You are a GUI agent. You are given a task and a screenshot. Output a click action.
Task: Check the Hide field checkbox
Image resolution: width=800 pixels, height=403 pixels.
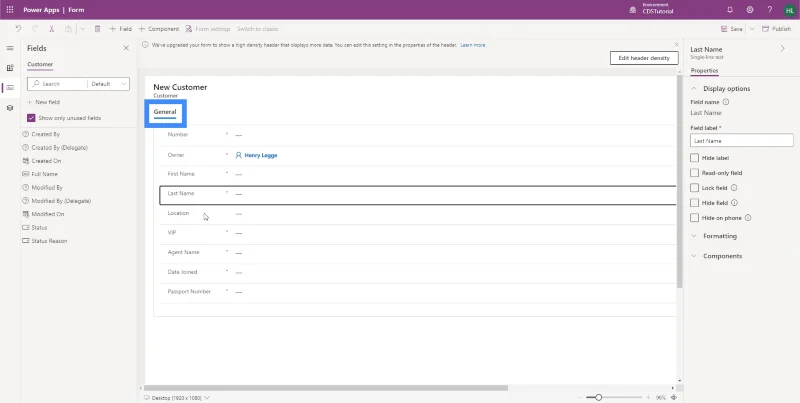(x=694, y=203)
